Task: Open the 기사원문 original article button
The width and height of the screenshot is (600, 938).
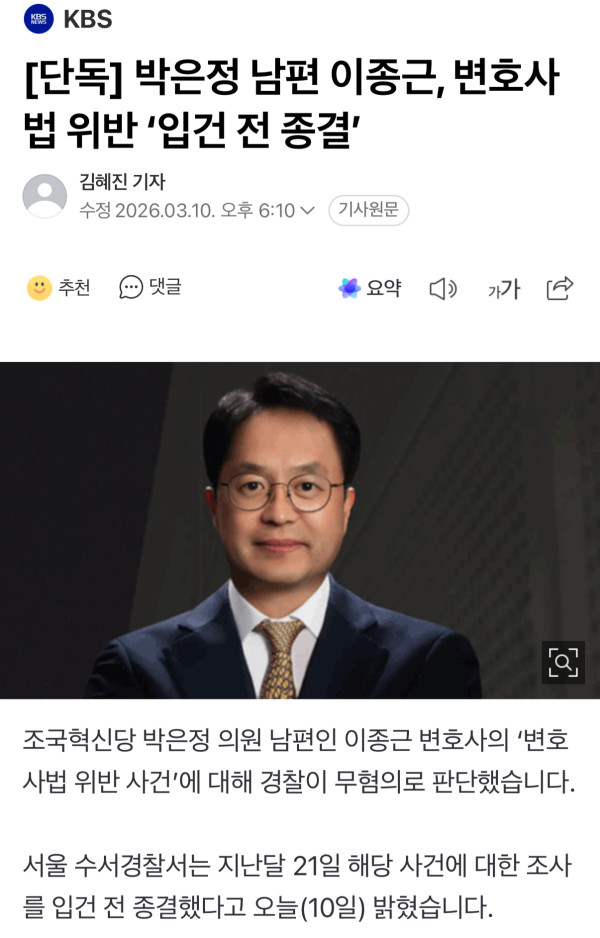Action: (368, 210)
